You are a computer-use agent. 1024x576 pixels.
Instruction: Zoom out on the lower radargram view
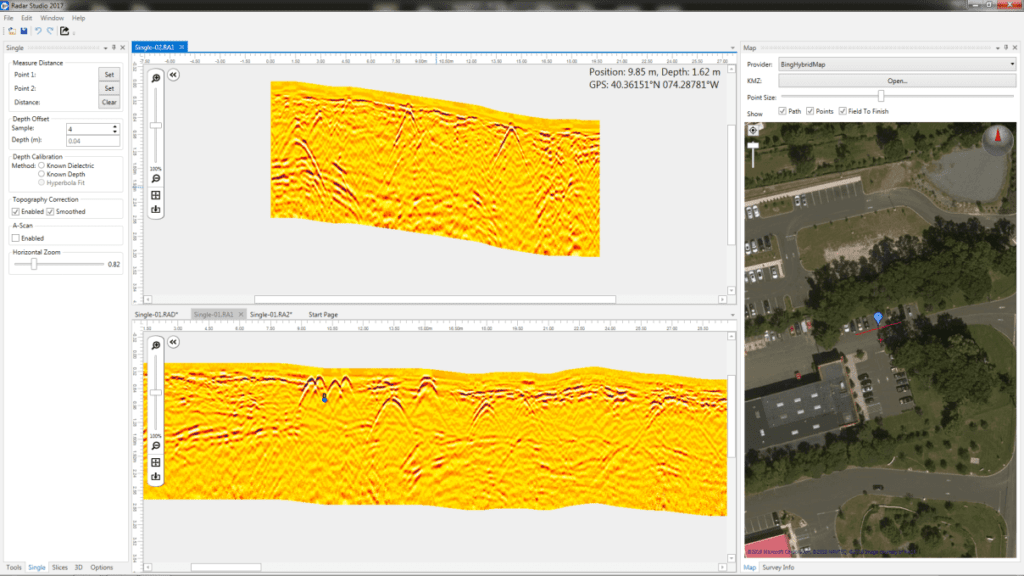tap(156, 446)
